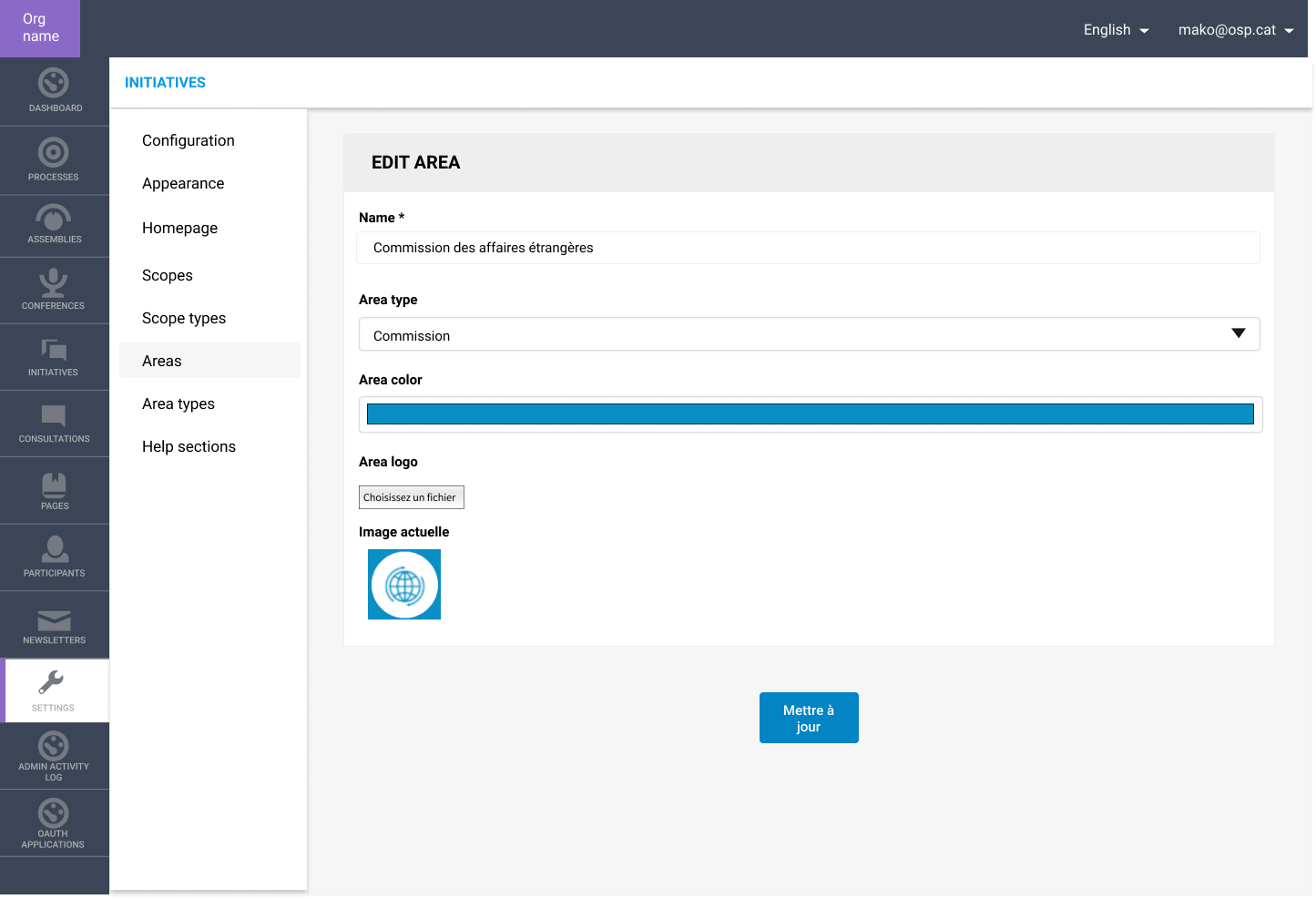Click the Name input field
The height and width of the screenshot is (899, 1316).
point(808,248)
